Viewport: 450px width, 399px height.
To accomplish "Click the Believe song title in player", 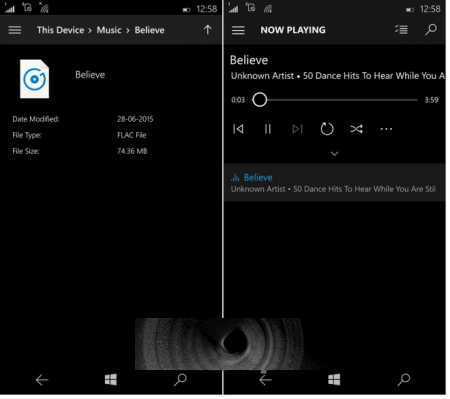I will tap(249, 60).
